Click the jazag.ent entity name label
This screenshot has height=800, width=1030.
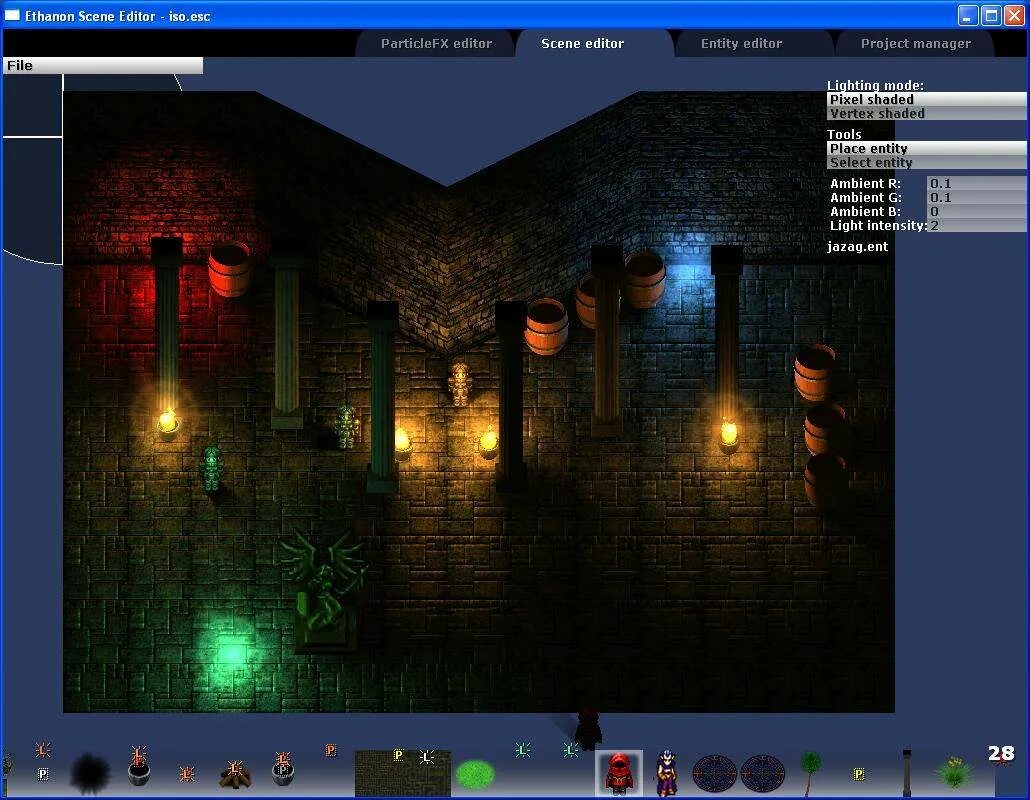(857, 246)
